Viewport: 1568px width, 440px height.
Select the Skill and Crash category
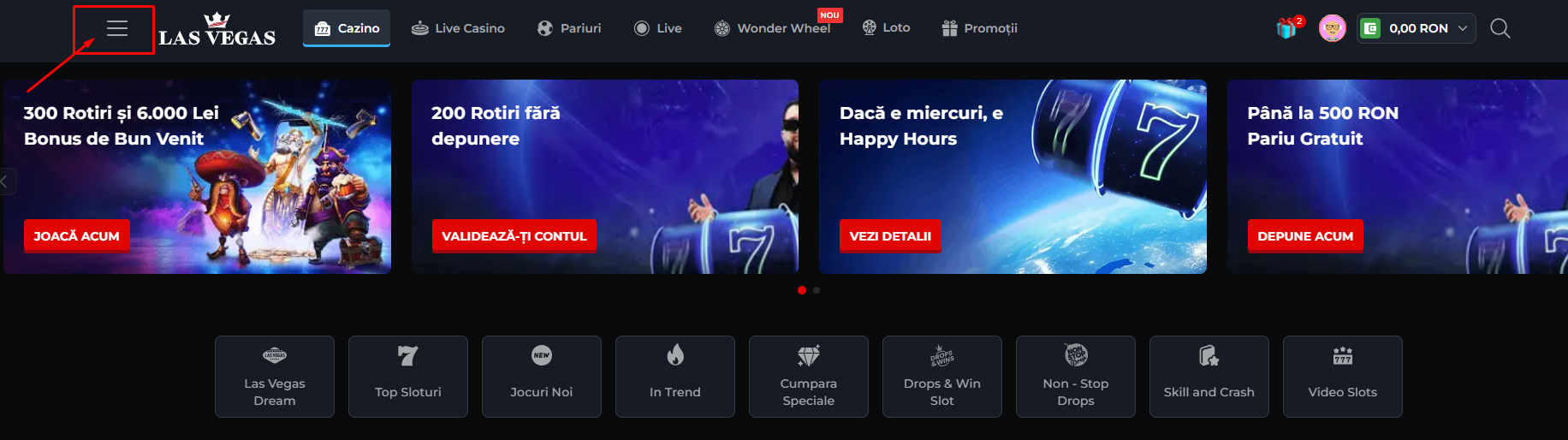point(1209,377)
